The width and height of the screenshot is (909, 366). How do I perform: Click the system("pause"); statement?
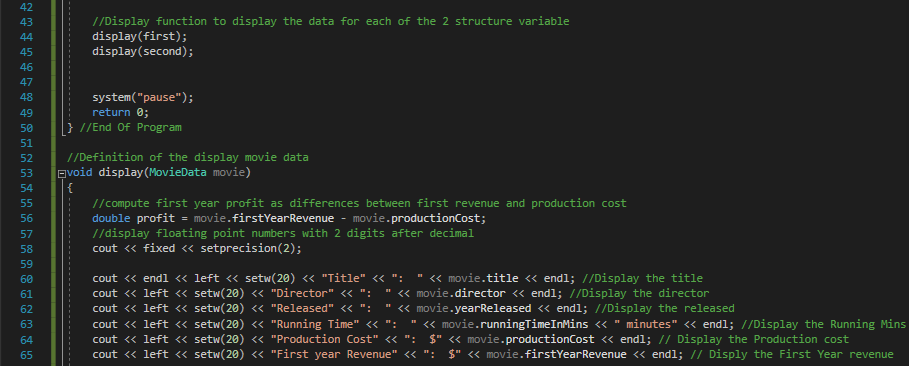(x=143, y=97)
